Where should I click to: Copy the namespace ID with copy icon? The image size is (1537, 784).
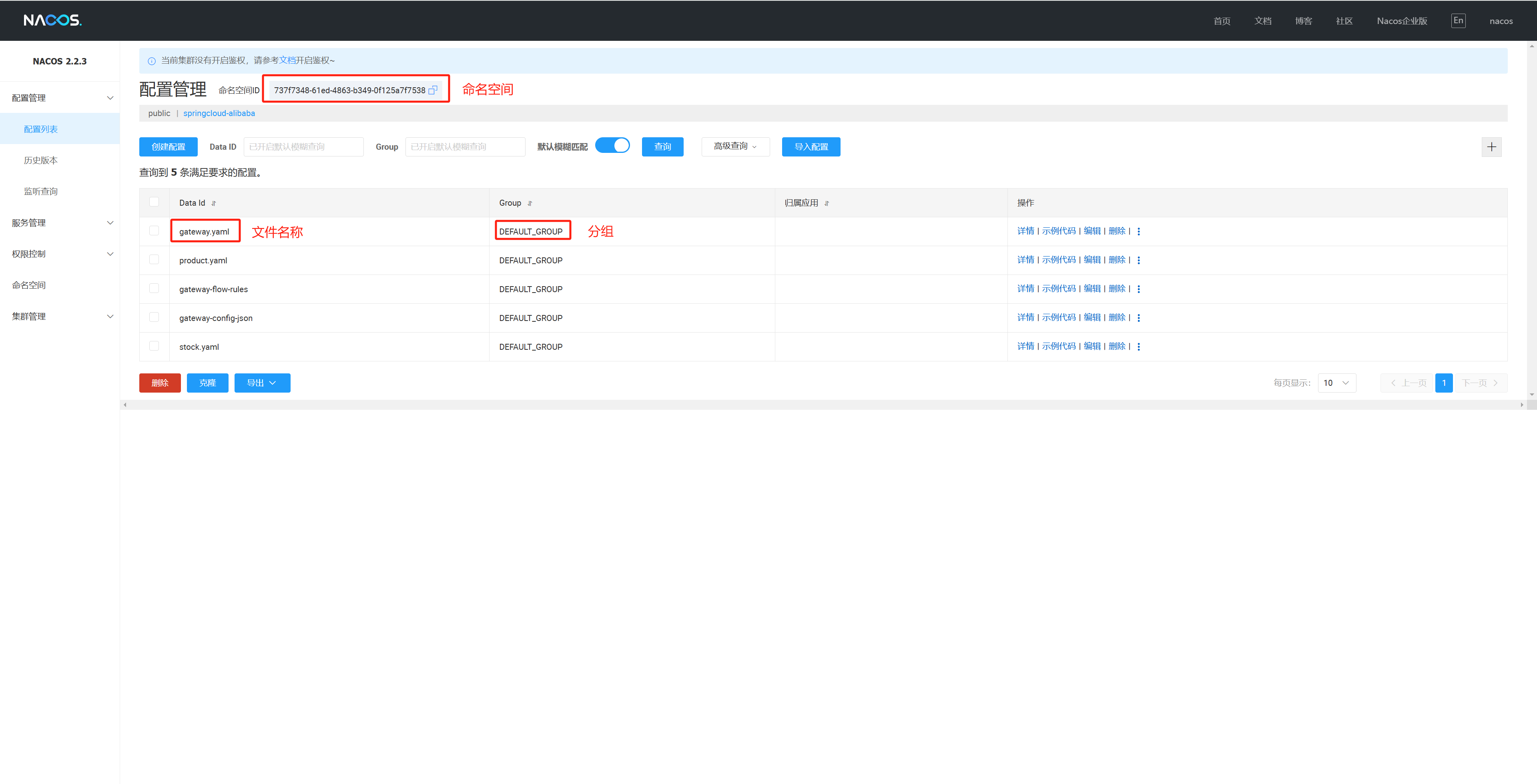[433, 90]
